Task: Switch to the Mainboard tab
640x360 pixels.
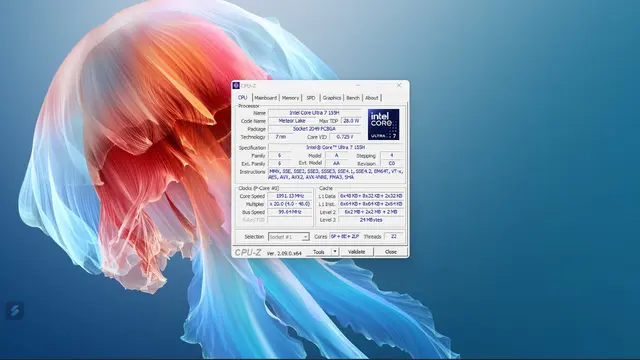Action: click(266, 98)
